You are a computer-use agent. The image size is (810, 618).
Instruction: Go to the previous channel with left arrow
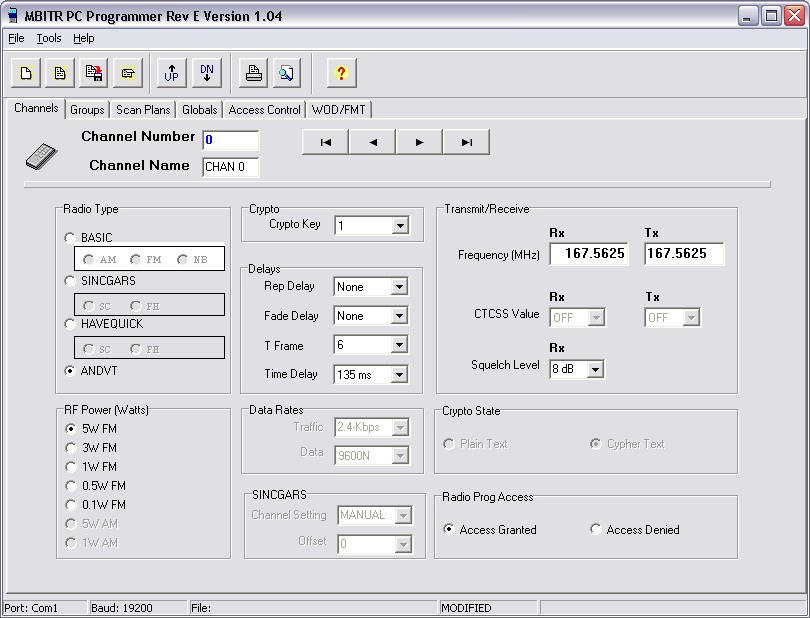point(373,142)
